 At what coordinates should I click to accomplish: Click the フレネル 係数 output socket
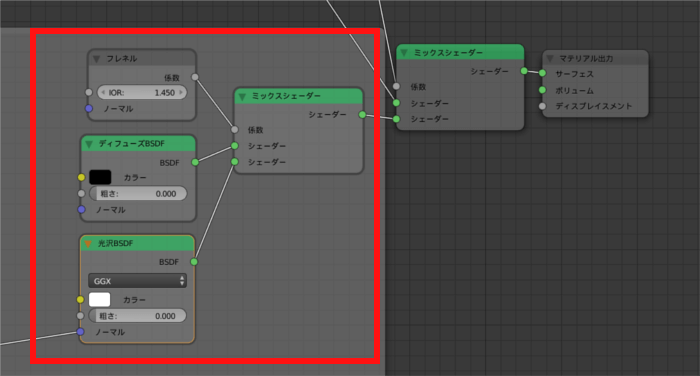coord(195,77)
